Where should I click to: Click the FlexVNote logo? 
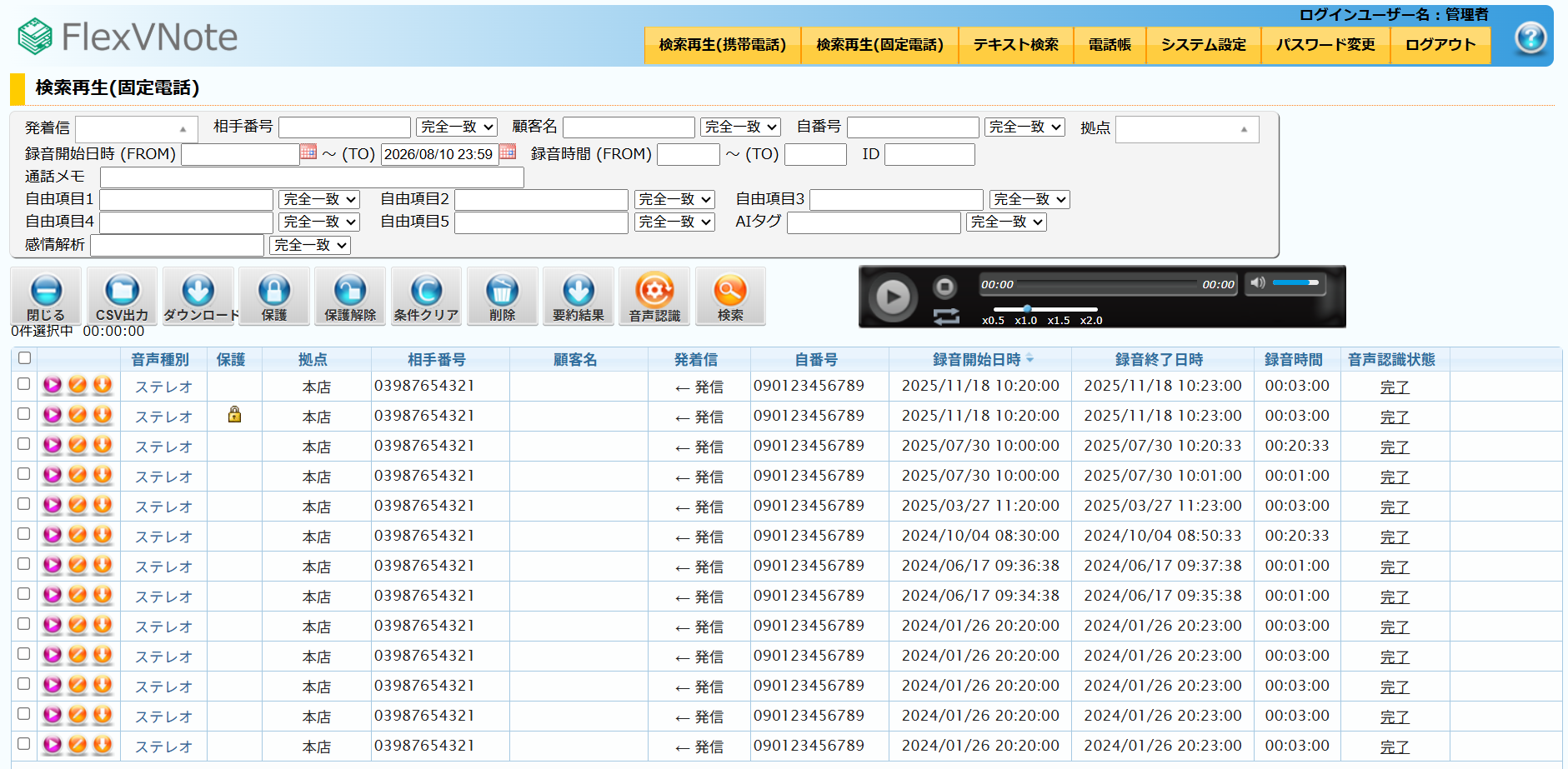click(128, 37)
